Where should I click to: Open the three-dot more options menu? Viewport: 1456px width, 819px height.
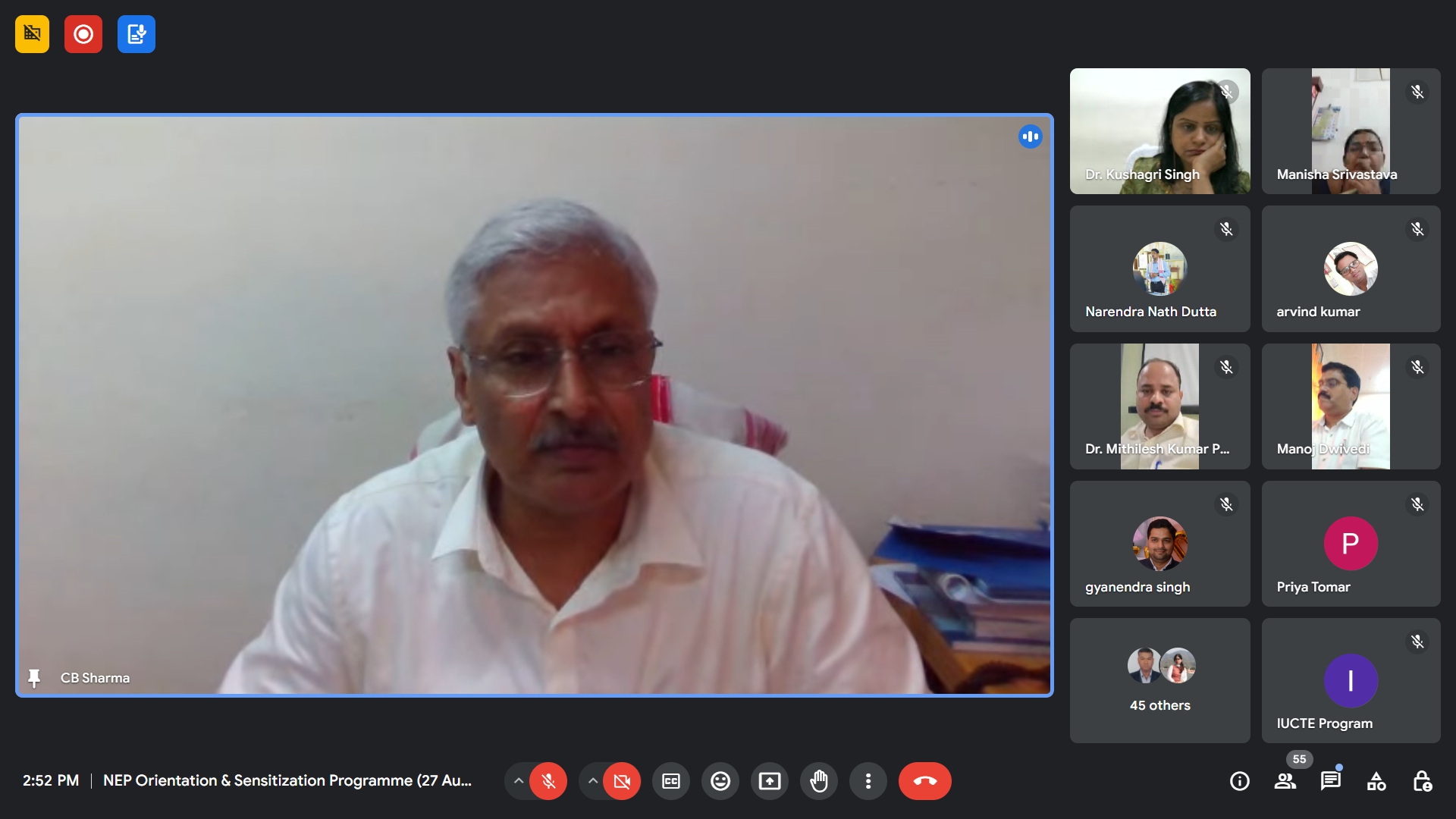pyautogui.click(x=868, y=781)
